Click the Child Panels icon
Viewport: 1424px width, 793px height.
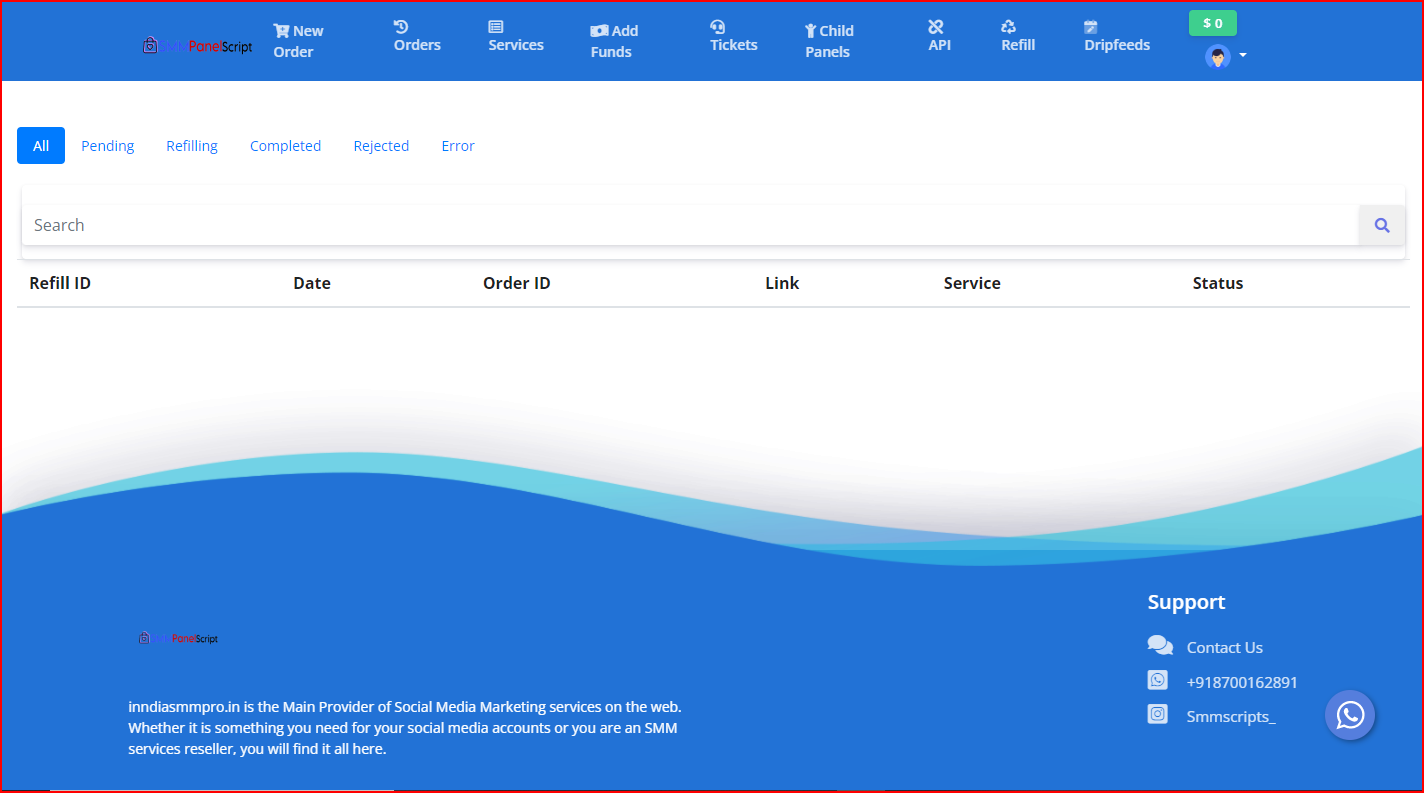pyautogui.click(x=811, y=31)
